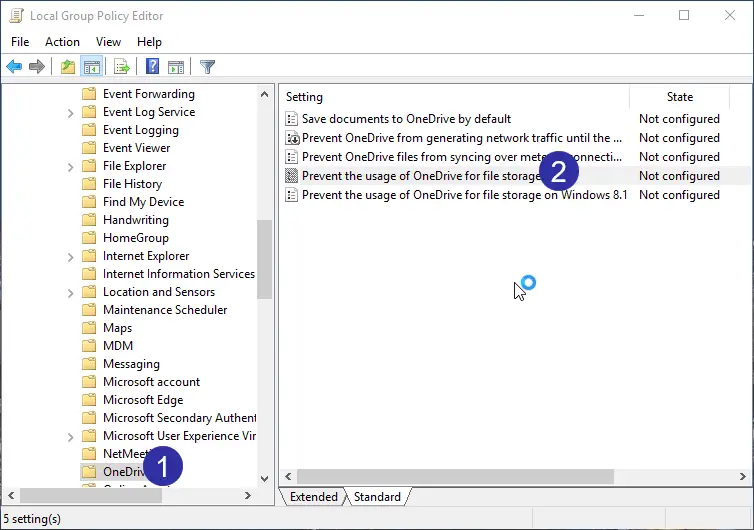Expand the Location and Sensors node
754x530 pixels.
pos(71,293)
